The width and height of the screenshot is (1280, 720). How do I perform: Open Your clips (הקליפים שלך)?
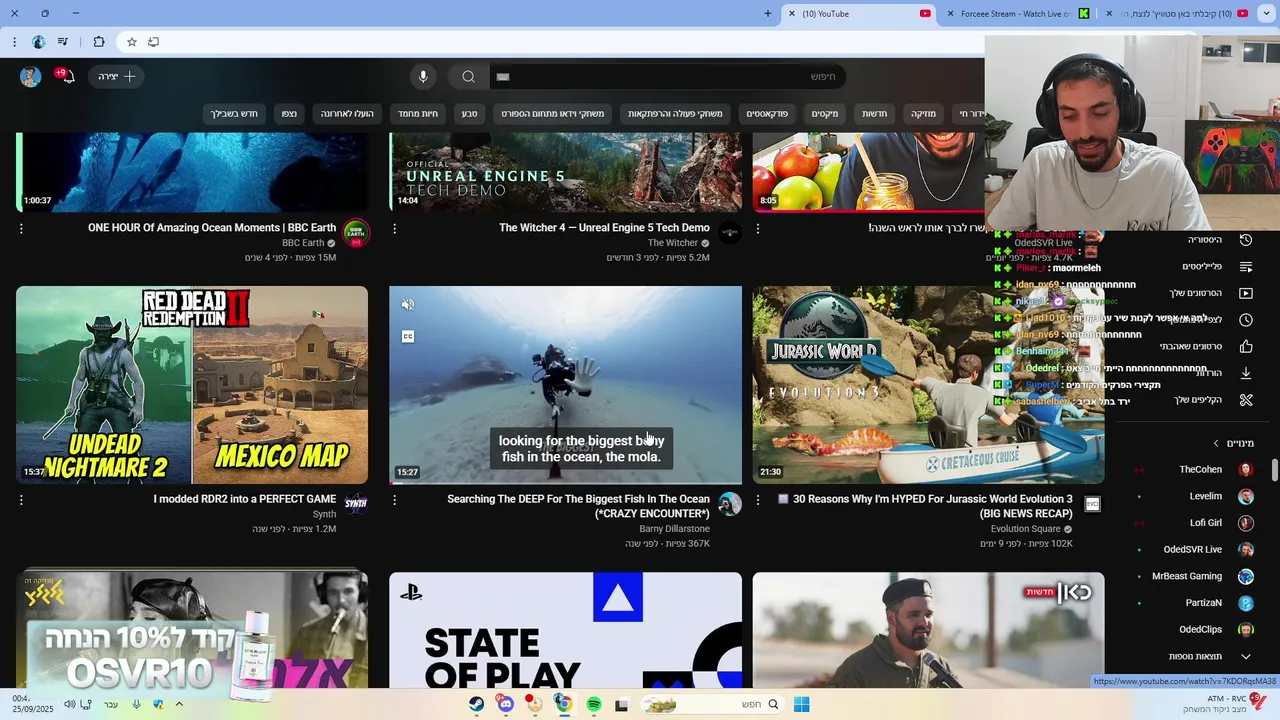[x=1213, y=400]
